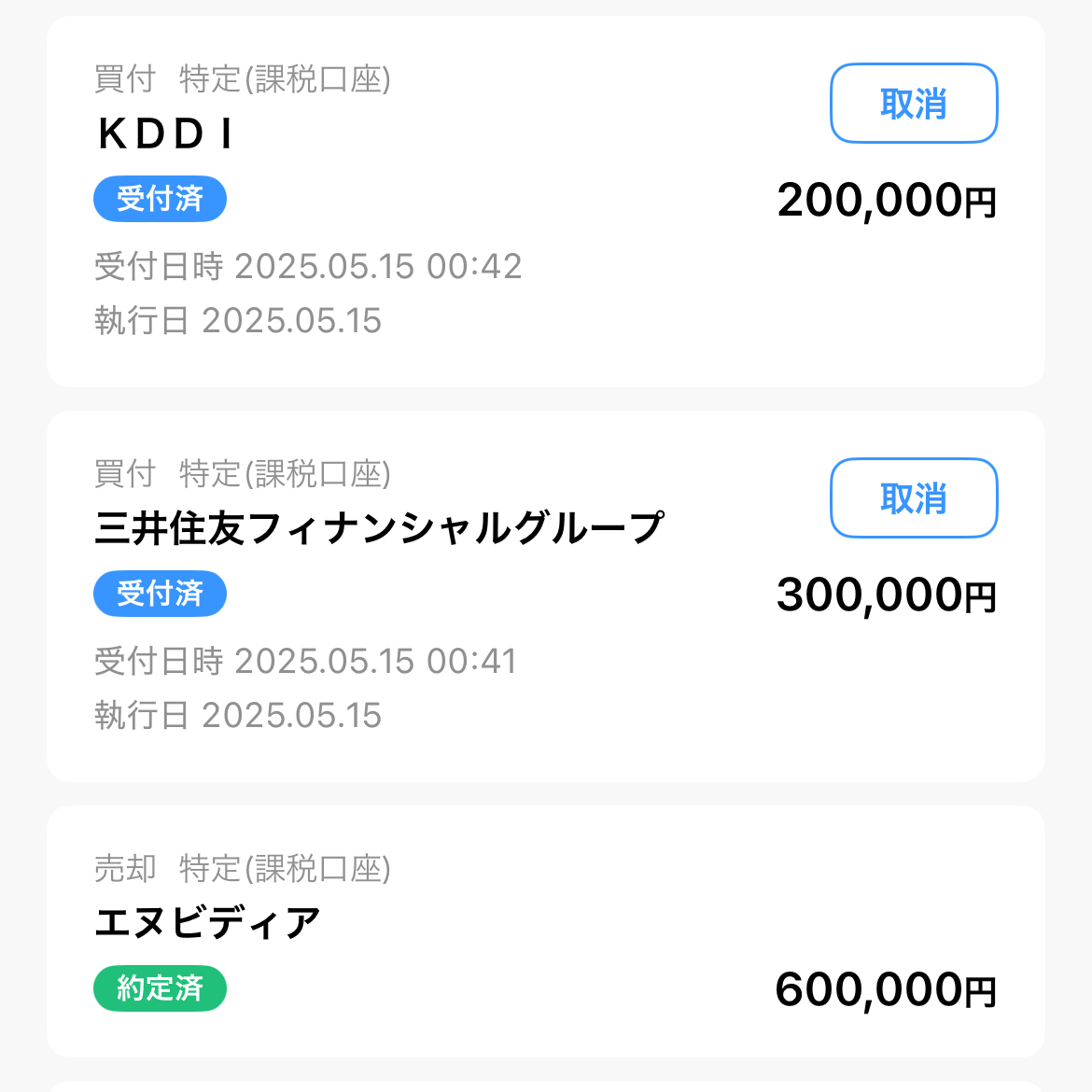1092x1092 pixels.
Task: Select the 三井住友フィナンシャルグループ stock title
Action: 379,528
